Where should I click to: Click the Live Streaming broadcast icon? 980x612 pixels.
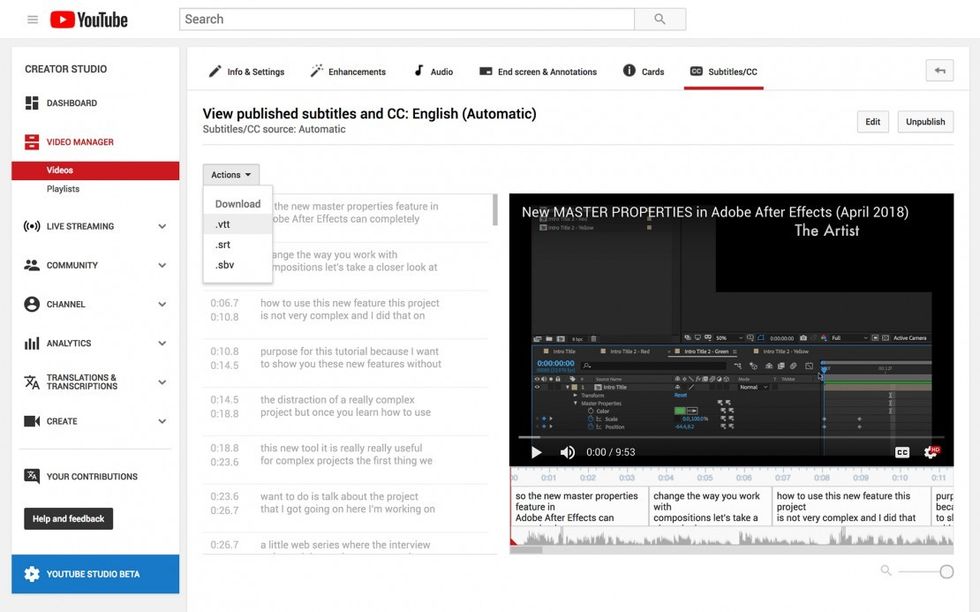[31, 226]
